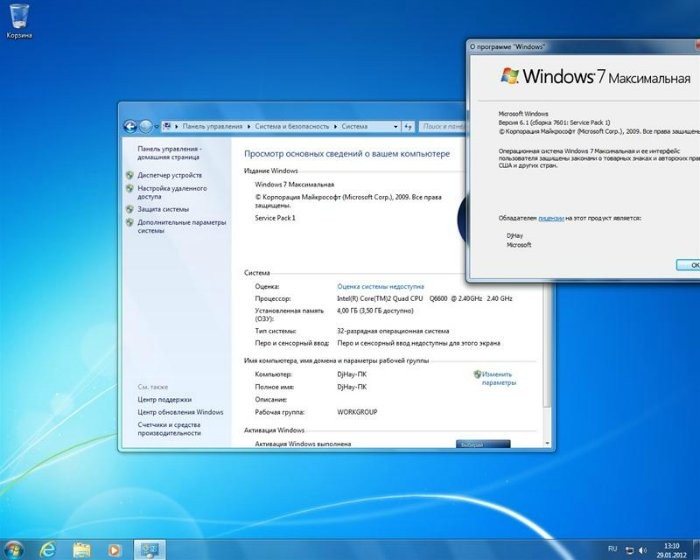
Task: Open Центр обновления Windows link
Action: [x=180, y=412]
